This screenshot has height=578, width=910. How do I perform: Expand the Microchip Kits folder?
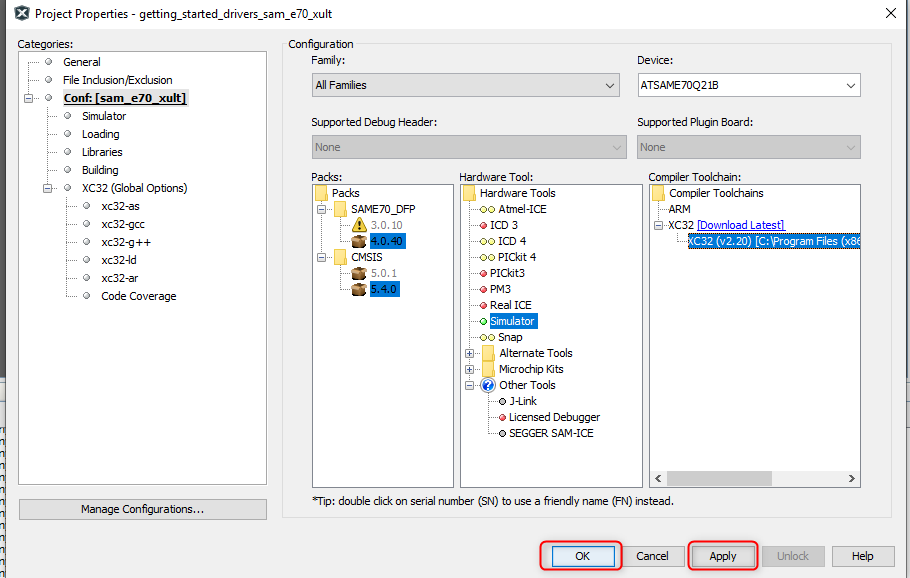tap(469, 369)
